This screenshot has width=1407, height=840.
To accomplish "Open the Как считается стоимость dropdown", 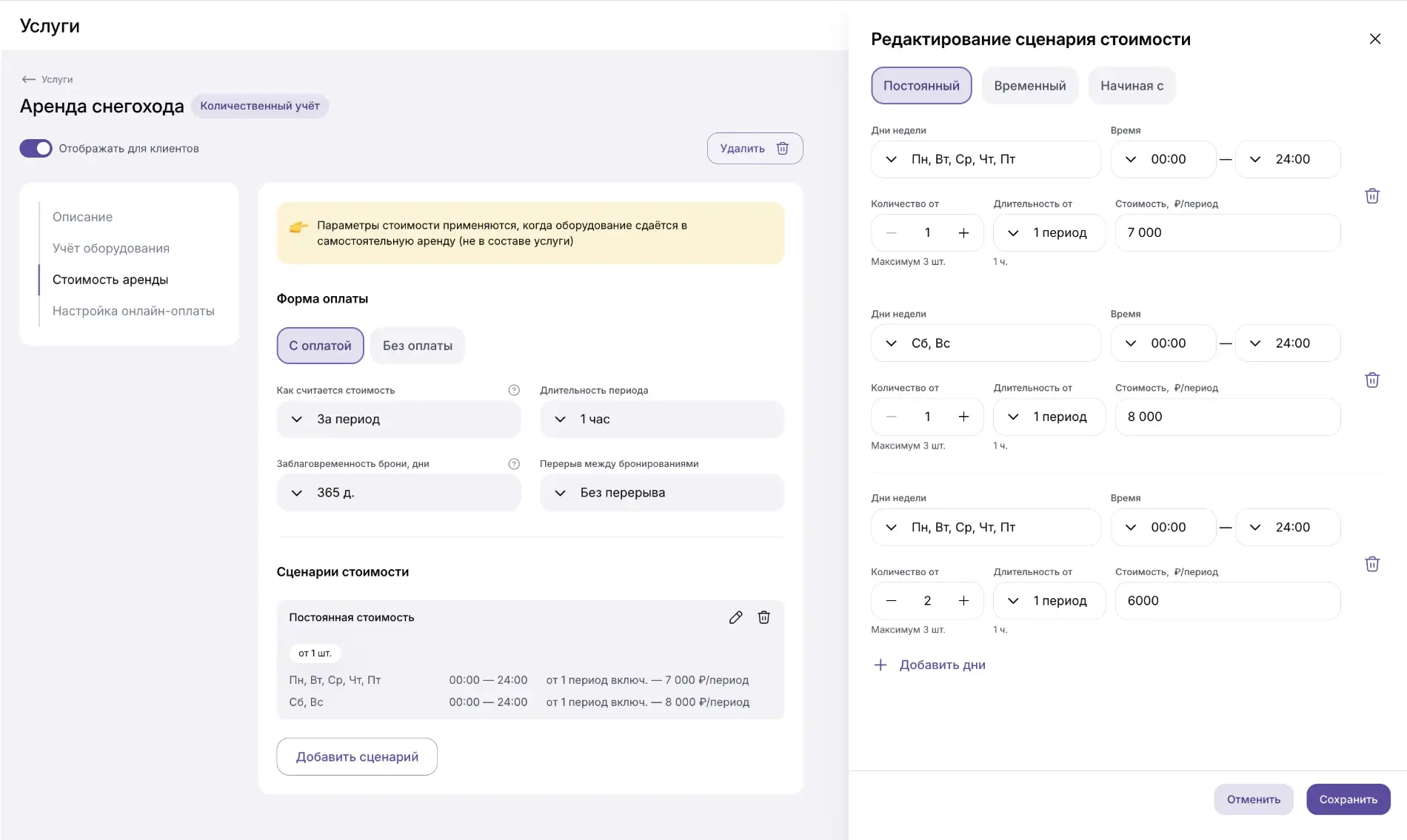I will 398,419.
